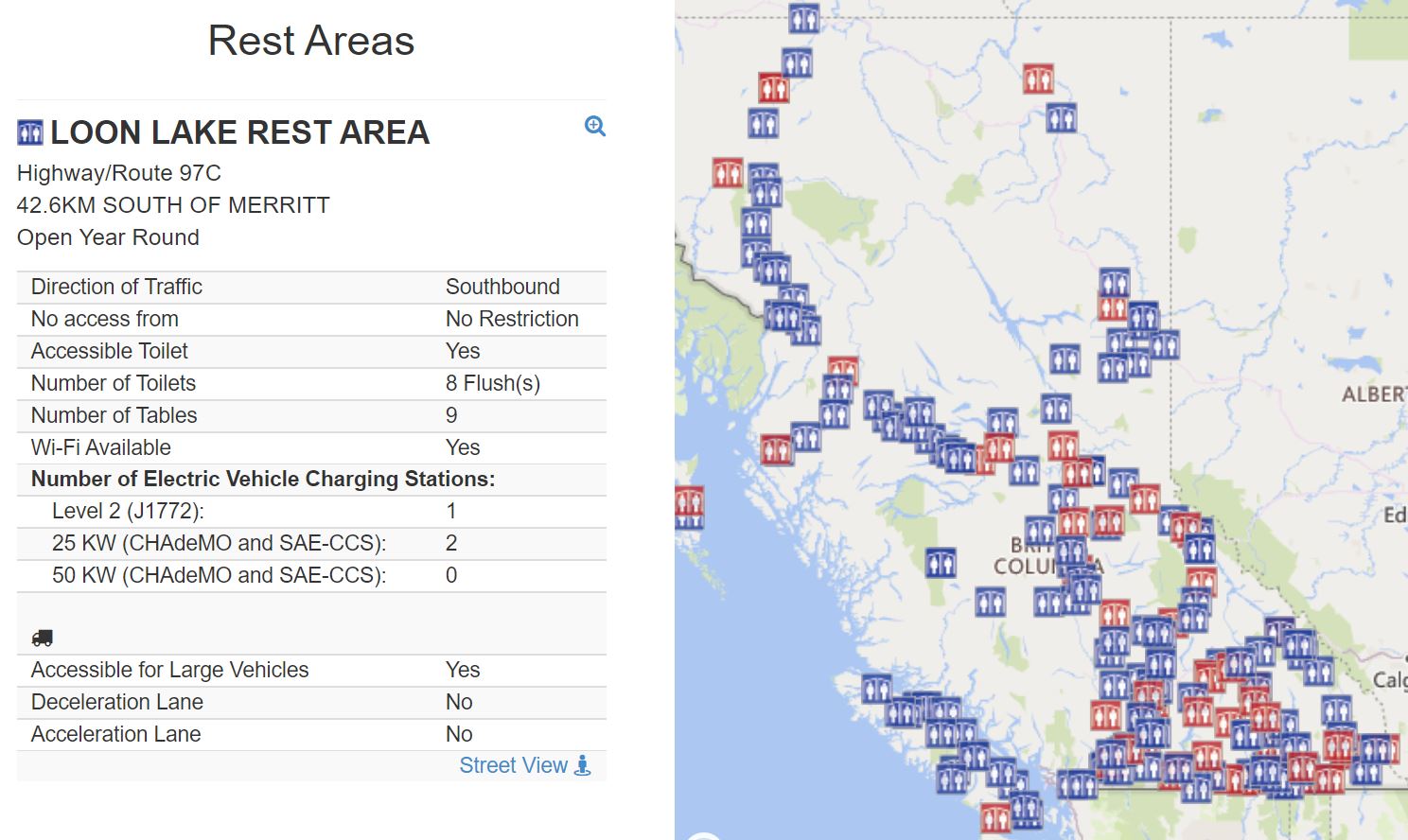Screen dimensions: 1408x840
Task: Select the red marker at the bottom map edge
Action: 994,818
